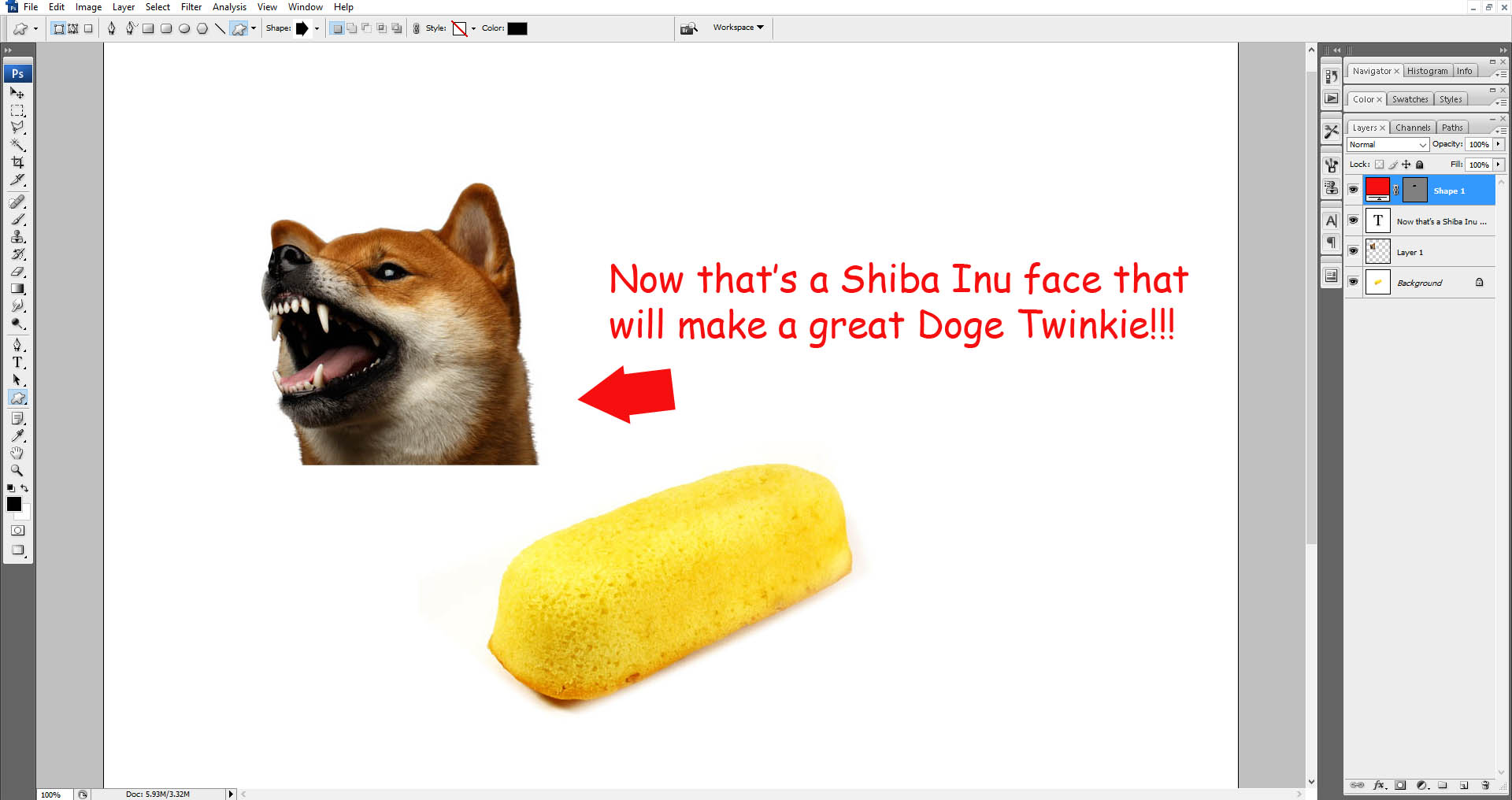Screen dimensions: 1512x800
Task: Select the Zoom tool
Action: coord(17,470)
